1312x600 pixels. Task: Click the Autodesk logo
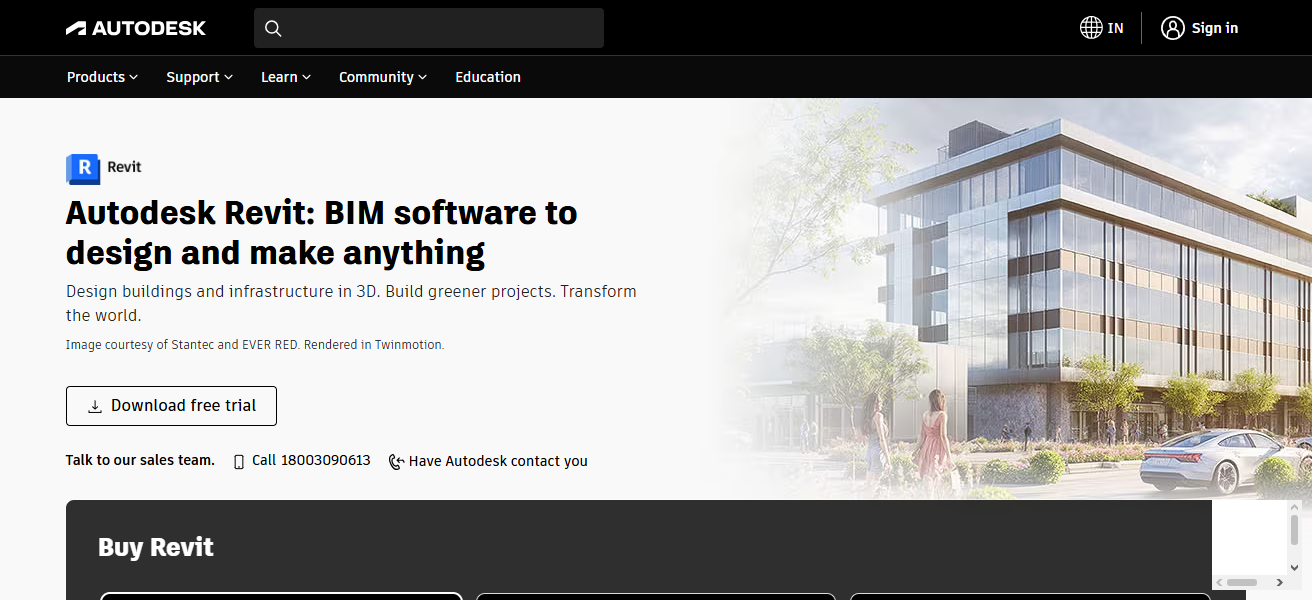click(136, 28)
